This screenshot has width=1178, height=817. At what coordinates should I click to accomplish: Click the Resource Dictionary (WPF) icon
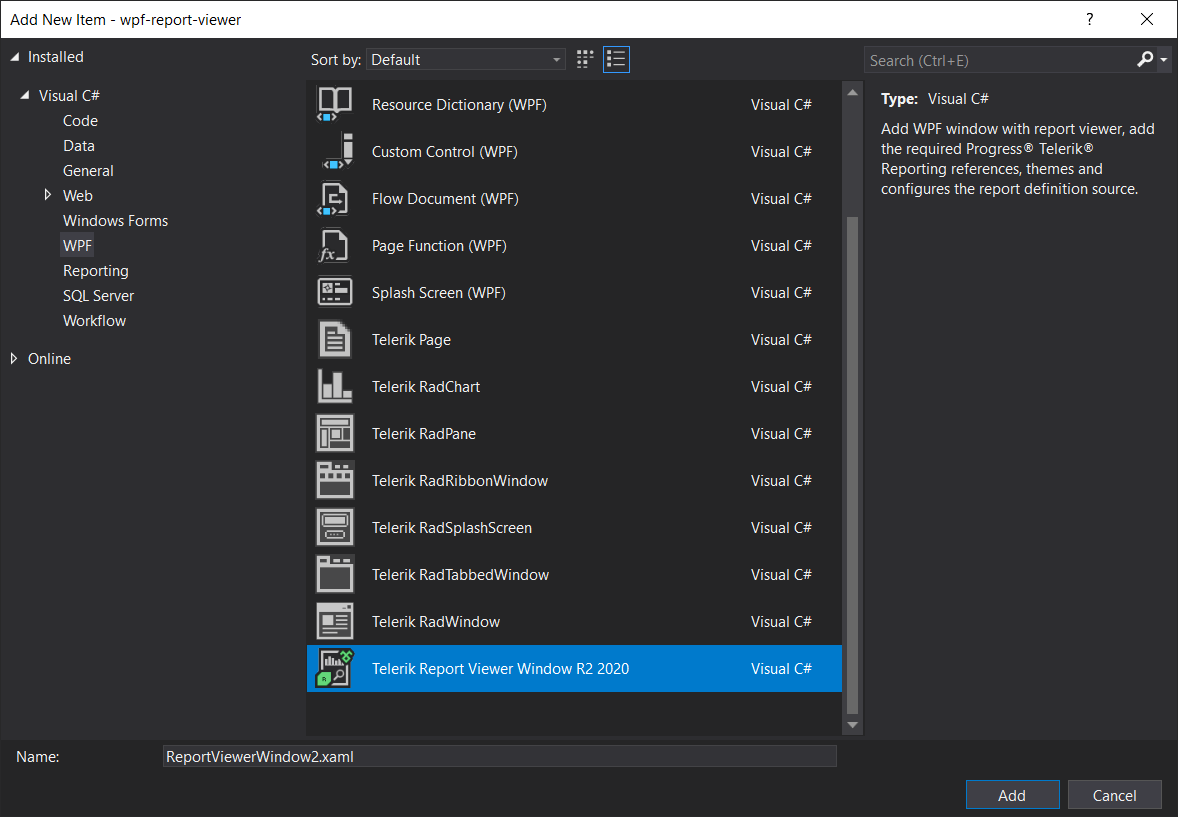(335, 104)
